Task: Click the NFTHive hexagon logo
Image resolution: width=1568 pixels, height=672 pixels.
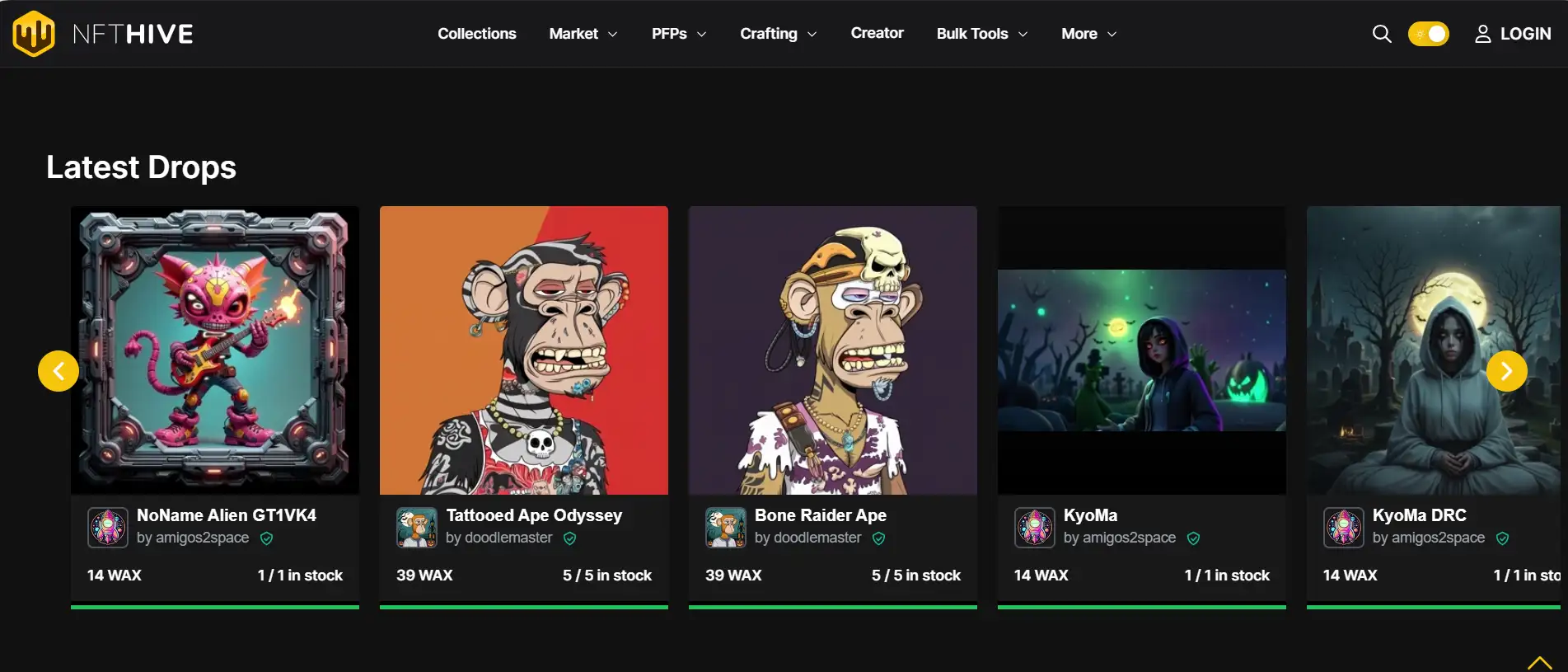Action: (34, 34)
